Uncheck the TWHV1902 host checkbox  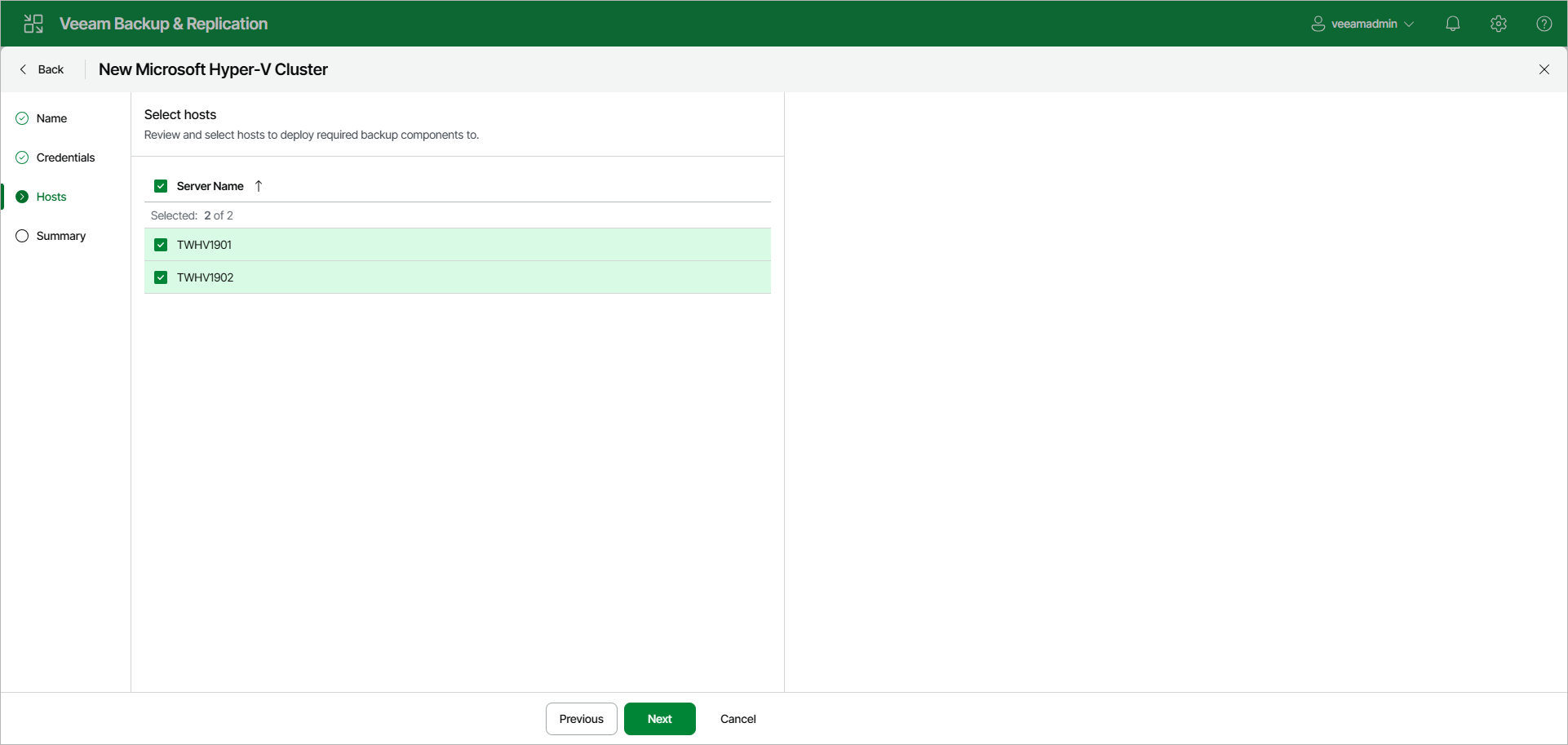tap(161, 277)
